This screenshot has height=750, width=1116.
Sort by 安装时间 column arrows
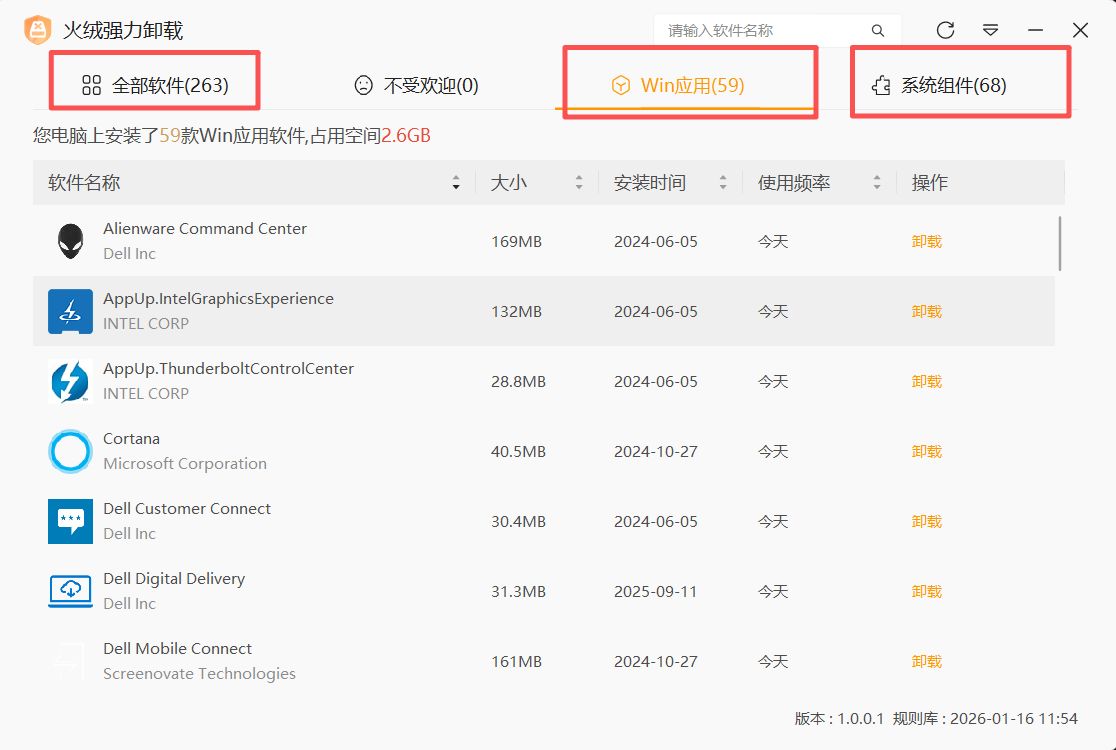(722, 183)
